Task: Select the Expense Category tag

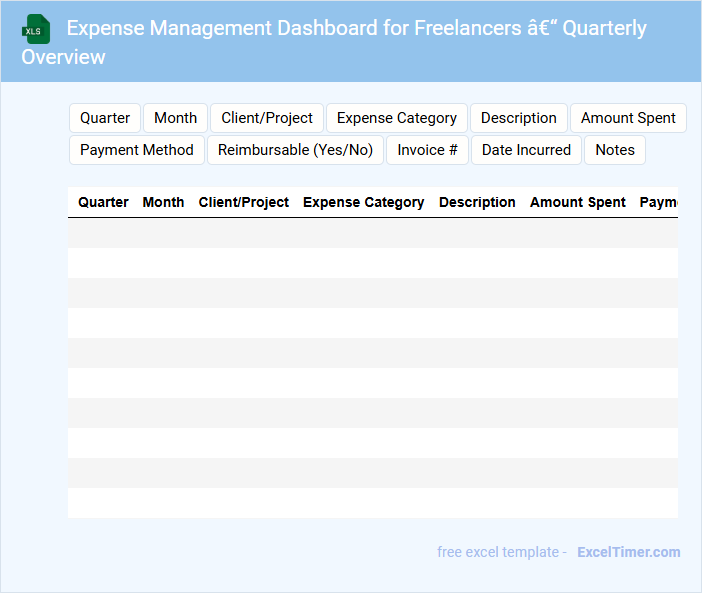Action: (397, 118)
